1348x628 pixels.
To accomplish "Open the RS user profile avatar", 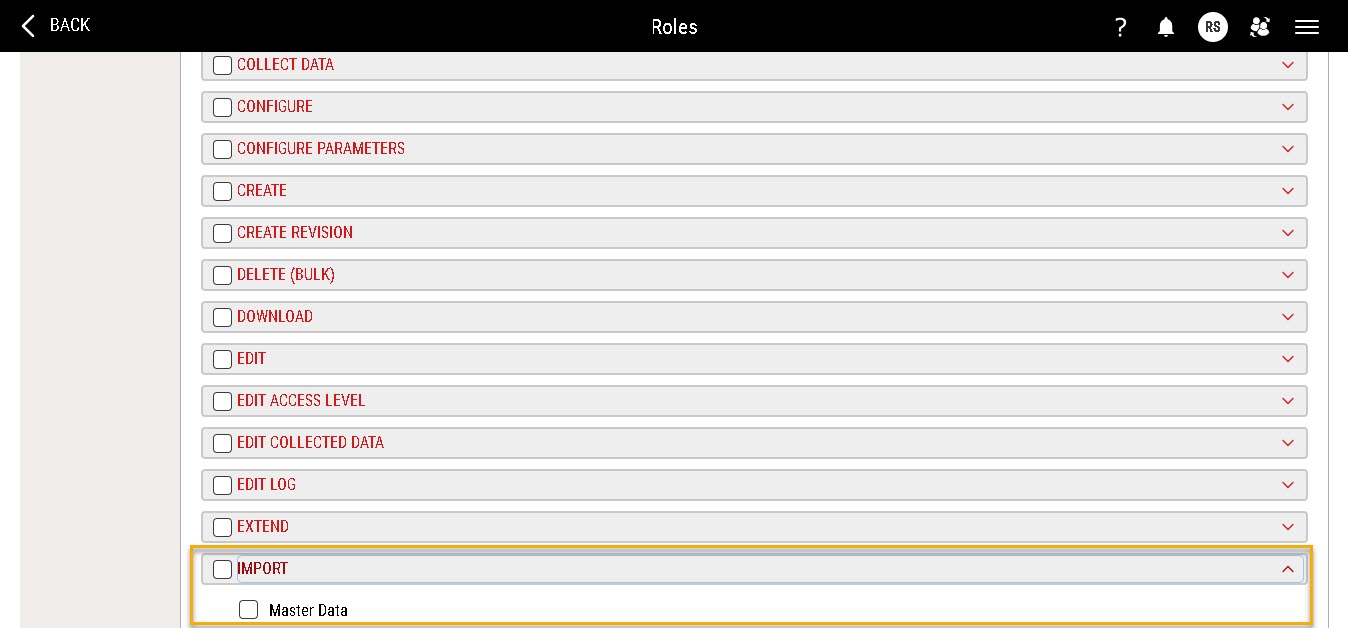I will pyautogui.click(x=1213, y=27).
